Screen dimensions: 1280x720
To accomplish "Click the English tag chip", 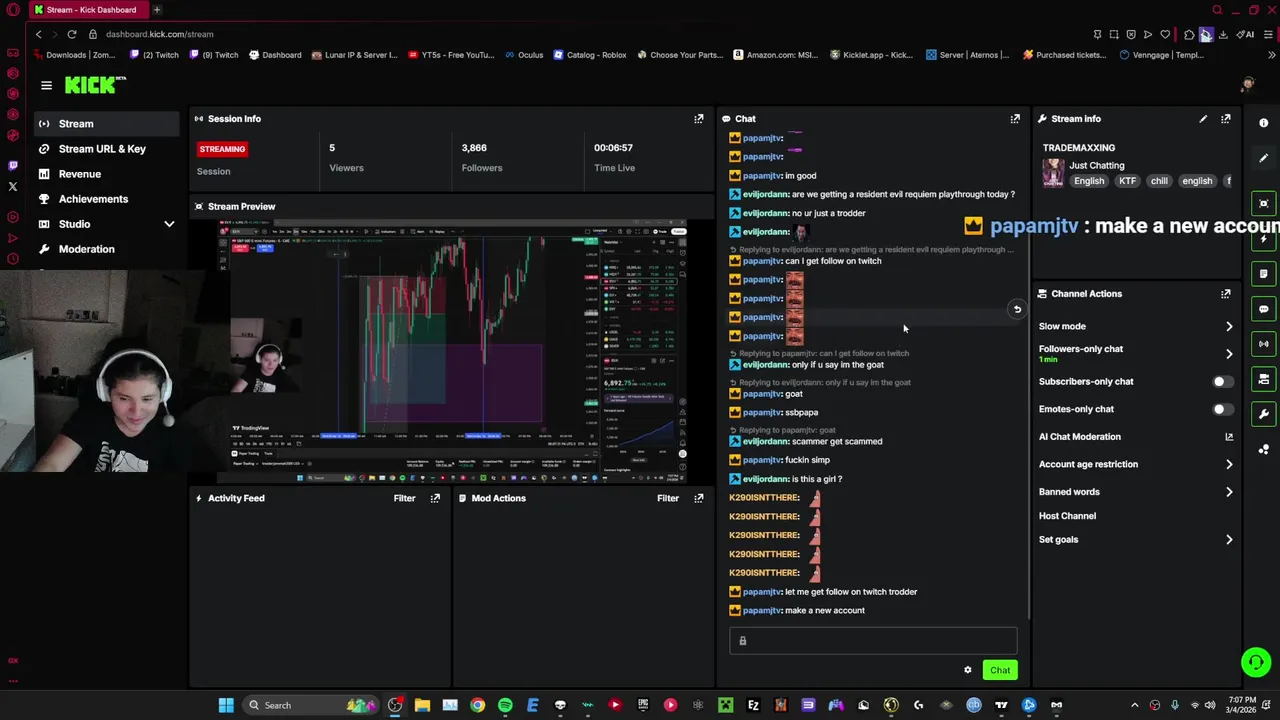I will 1089,181.
